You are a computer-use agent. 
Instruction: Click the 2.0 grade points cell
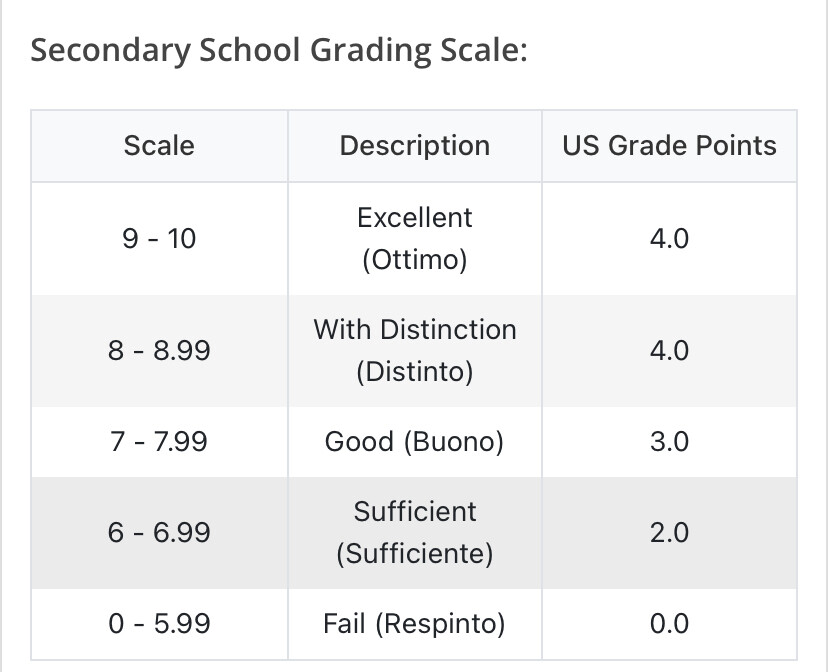(669, 533)
